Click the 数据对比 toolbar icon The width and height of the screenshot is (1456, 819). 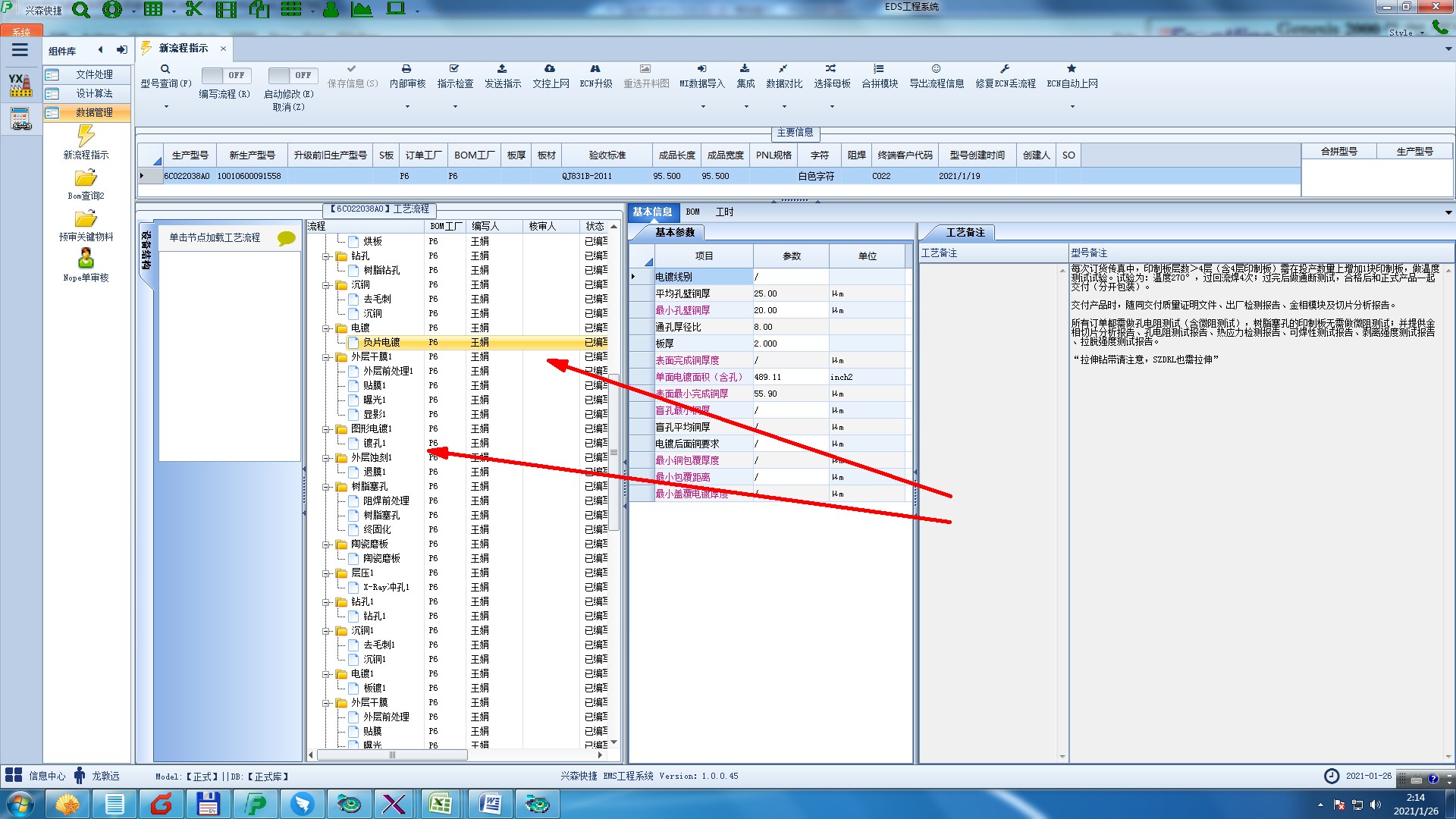click(783, 69)
